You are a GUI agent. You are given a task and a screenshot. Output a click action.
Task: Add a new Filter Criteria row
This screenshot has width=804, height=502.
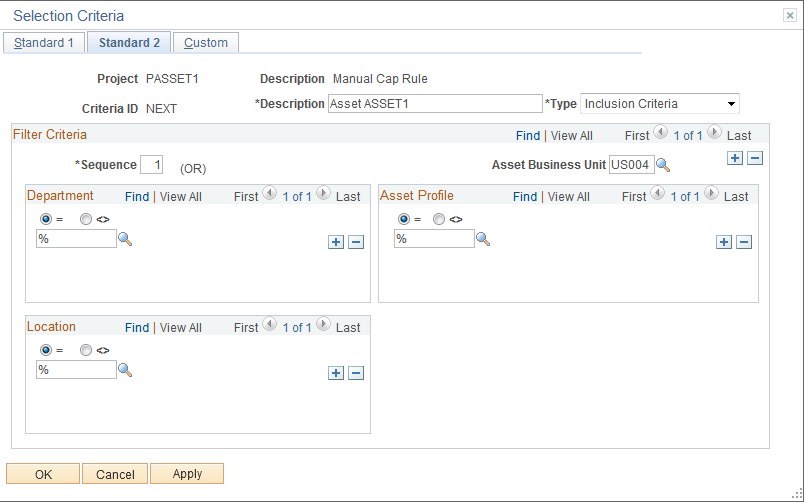tap(735, 158)
